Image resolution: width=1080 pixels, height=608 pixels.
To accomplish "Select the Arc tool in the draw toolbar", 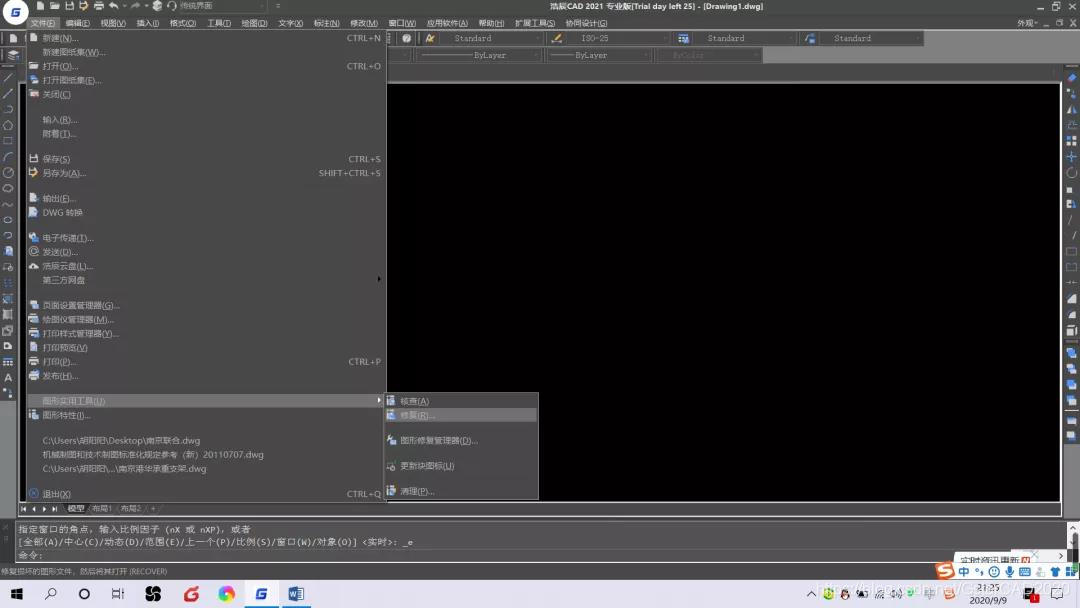I will 8,157.
